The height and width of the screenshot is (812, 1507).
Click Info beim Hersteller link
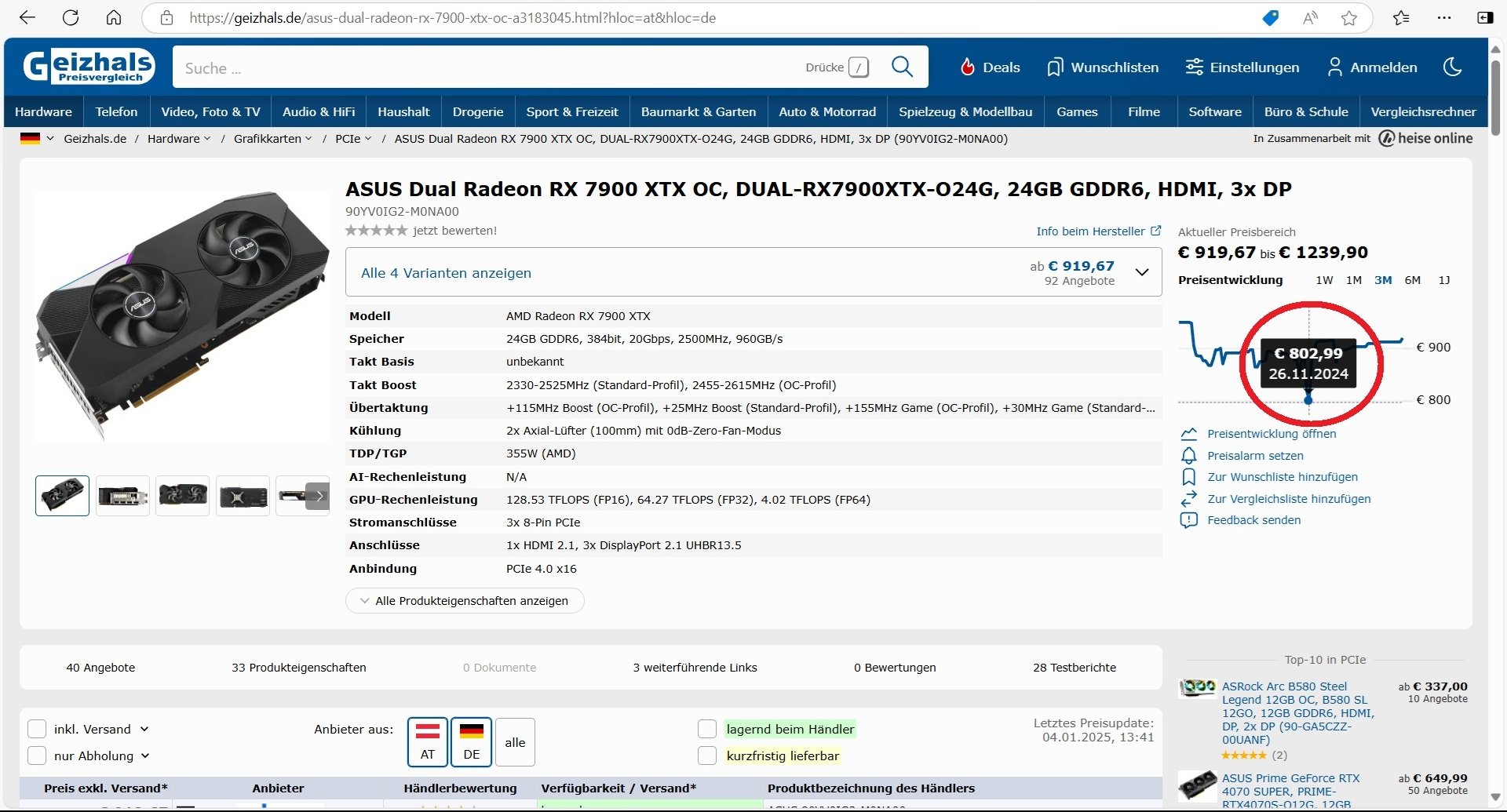click(x=1098, y=231)
